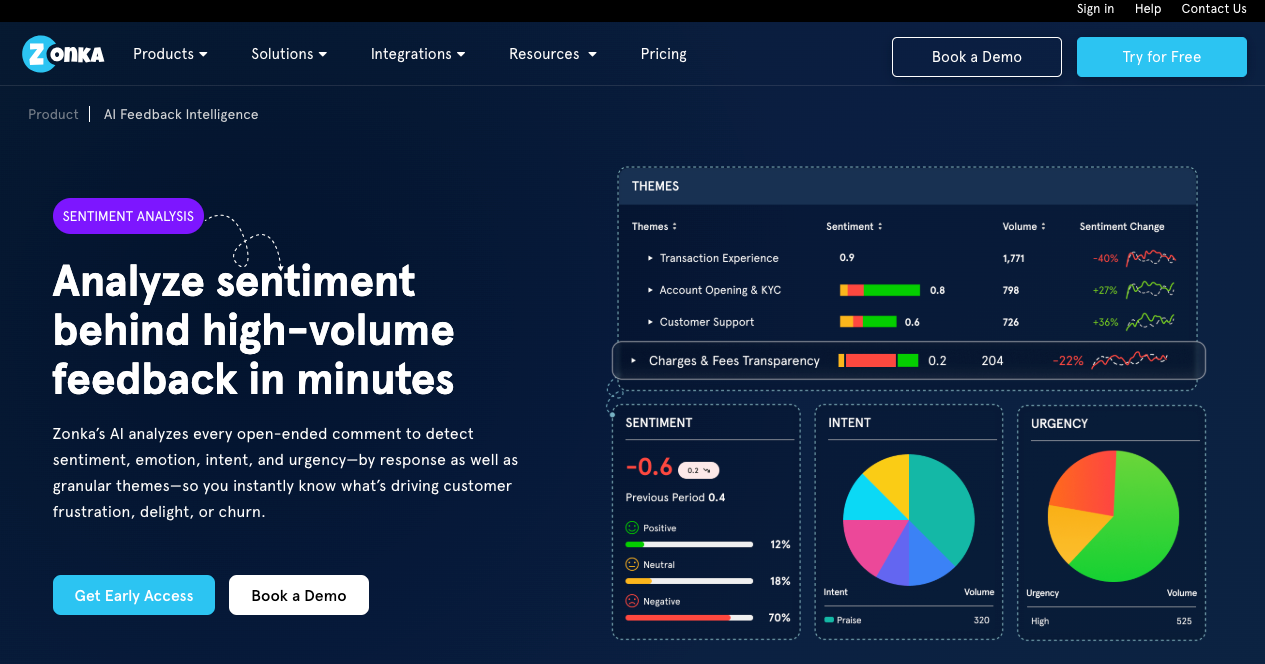
Task: Click Book a Demo in the navigation header
Action: pyautogui.click(x=977, y=57)
